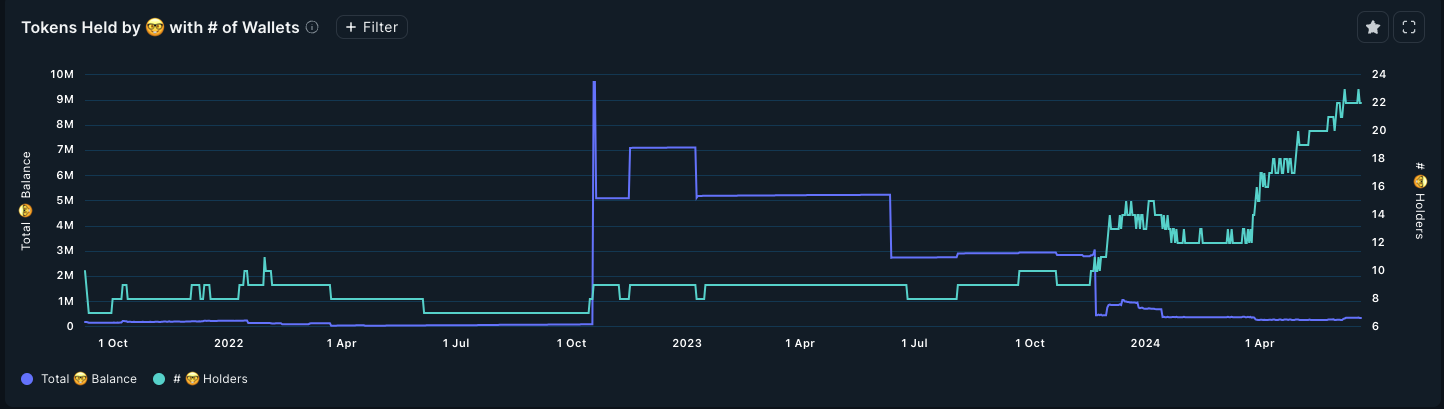Expand chart to fullscreen view
Viewport: 1444px width, 409px height.
click(x=1408, y=28)
